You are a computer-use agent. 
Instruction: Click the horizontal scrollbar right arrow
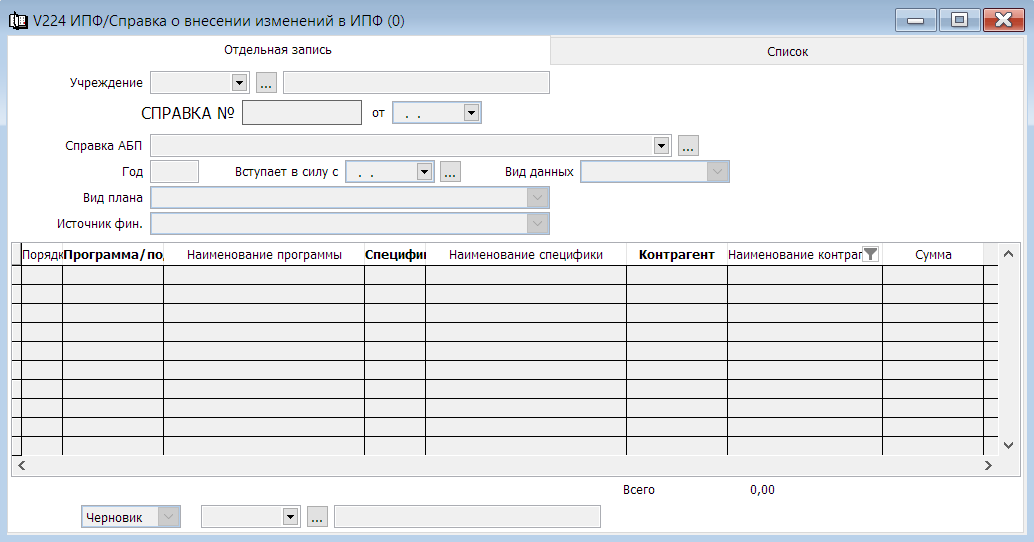pyautogui.click(x=987, y=466)
